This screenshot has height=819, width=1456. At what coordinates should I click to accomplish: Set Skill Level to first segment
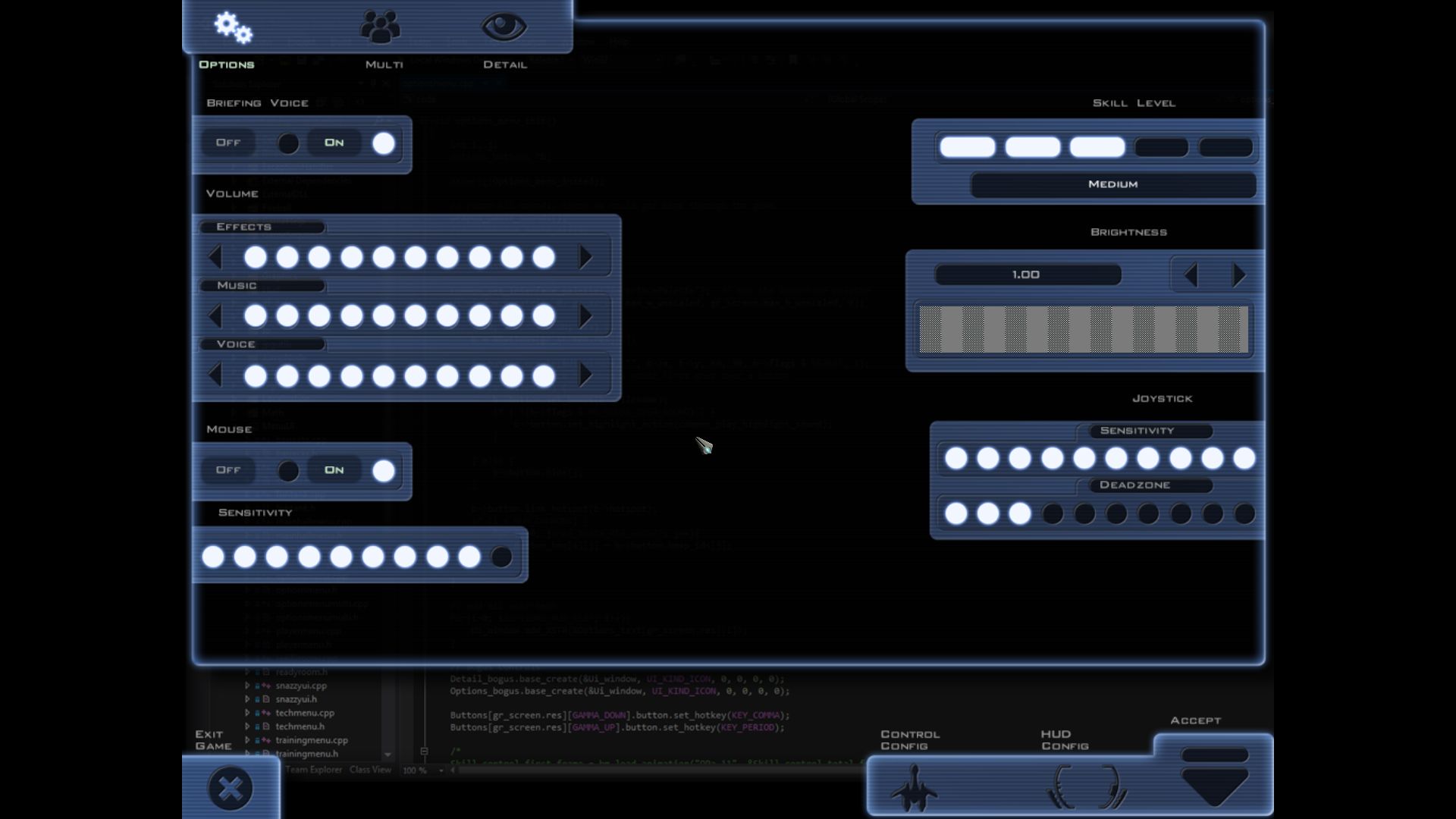(x=968, y=147)
